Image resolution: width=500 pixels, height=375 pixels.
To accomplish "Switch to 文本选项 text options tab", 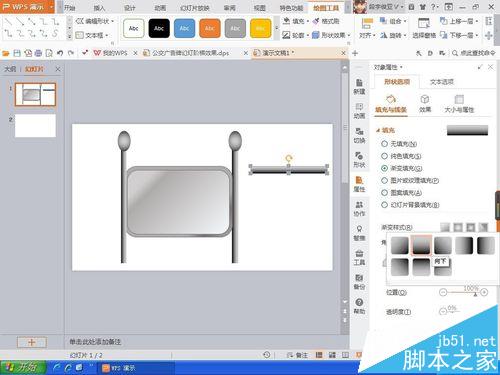I will point(442,82).
